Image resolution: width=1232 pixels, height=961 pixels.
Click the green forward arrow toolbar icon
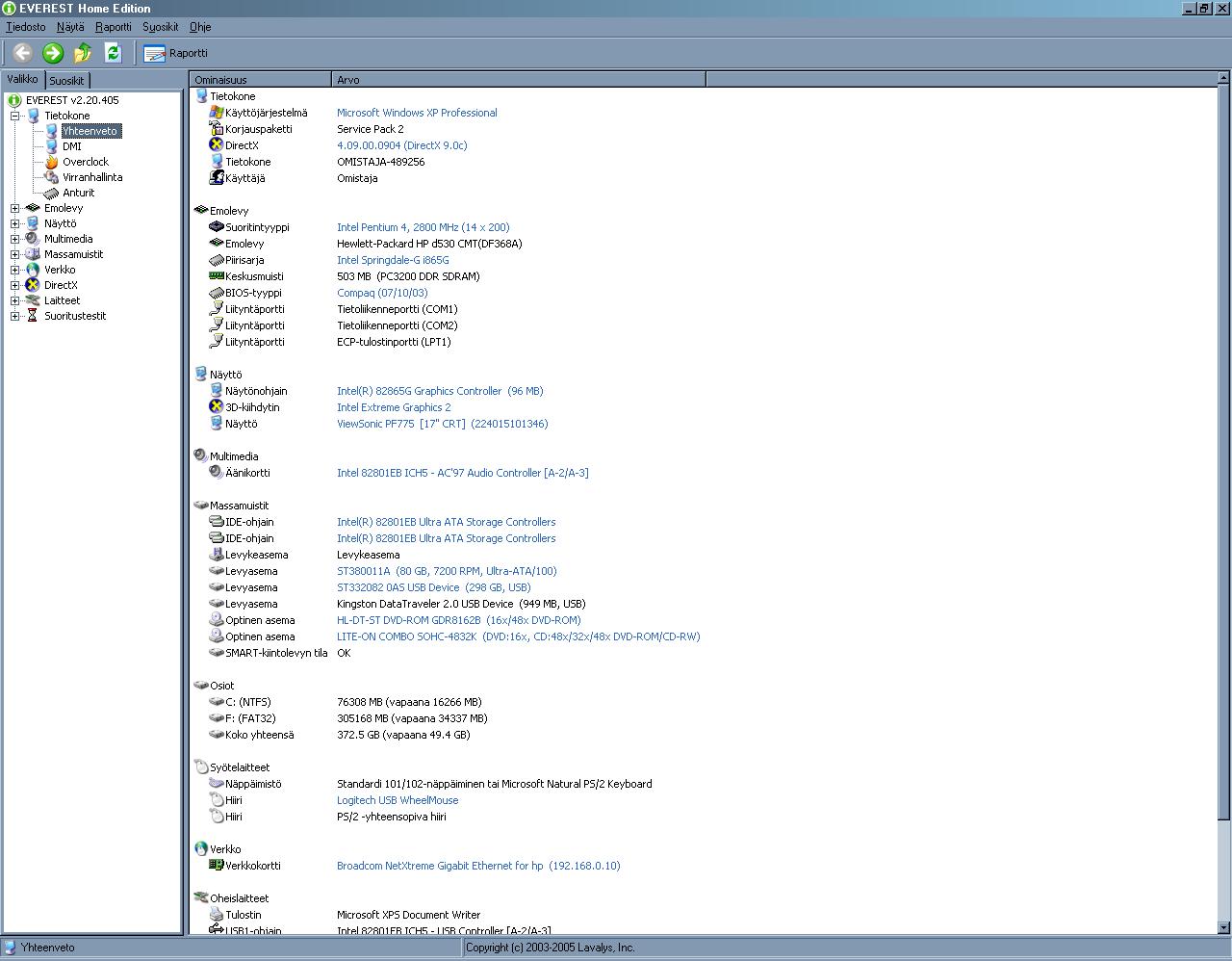pos(53,53)
